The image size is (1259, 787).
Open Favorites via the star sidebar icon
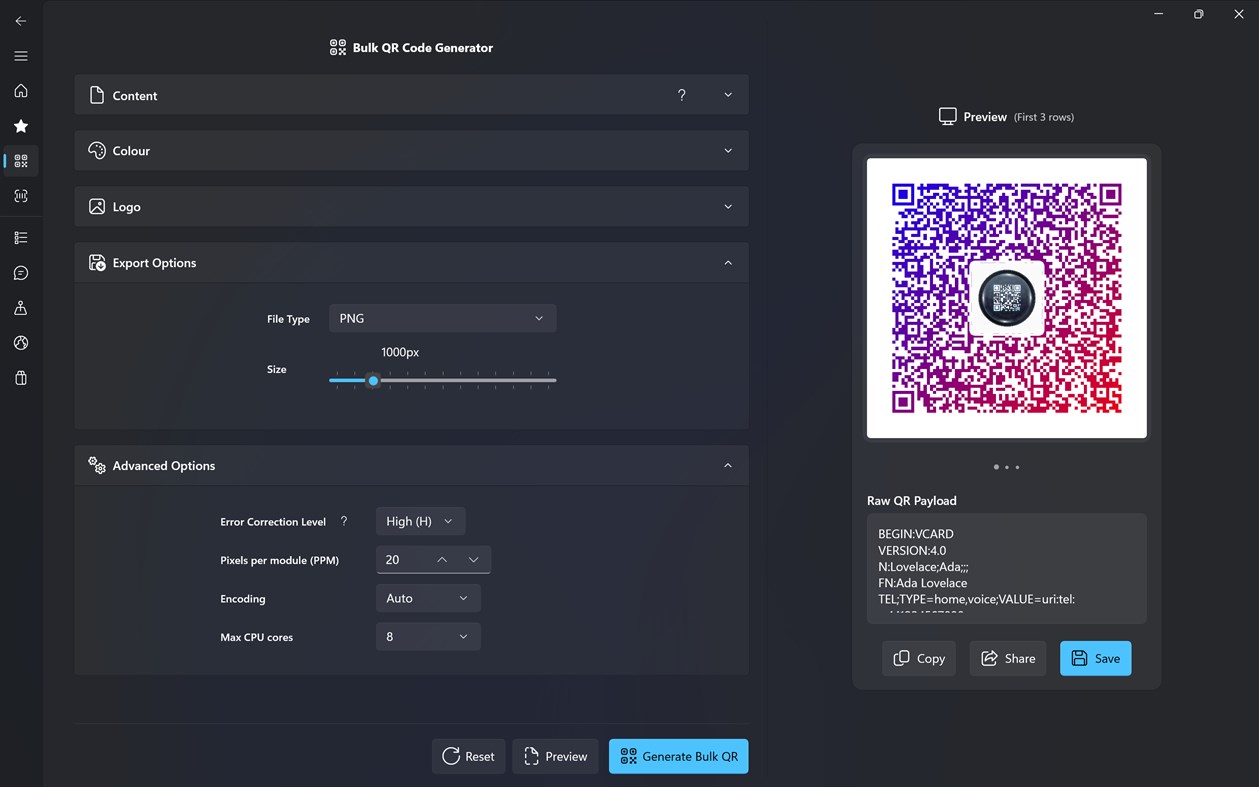[20, 126]
